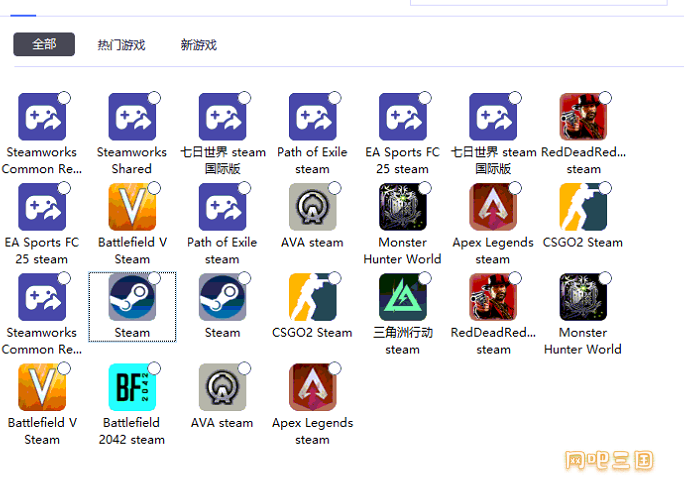The height and width of the screenshot is (485, 684).
Task: Tick circle on top-row RedDeadRed steam
Action: pos(605,98)
